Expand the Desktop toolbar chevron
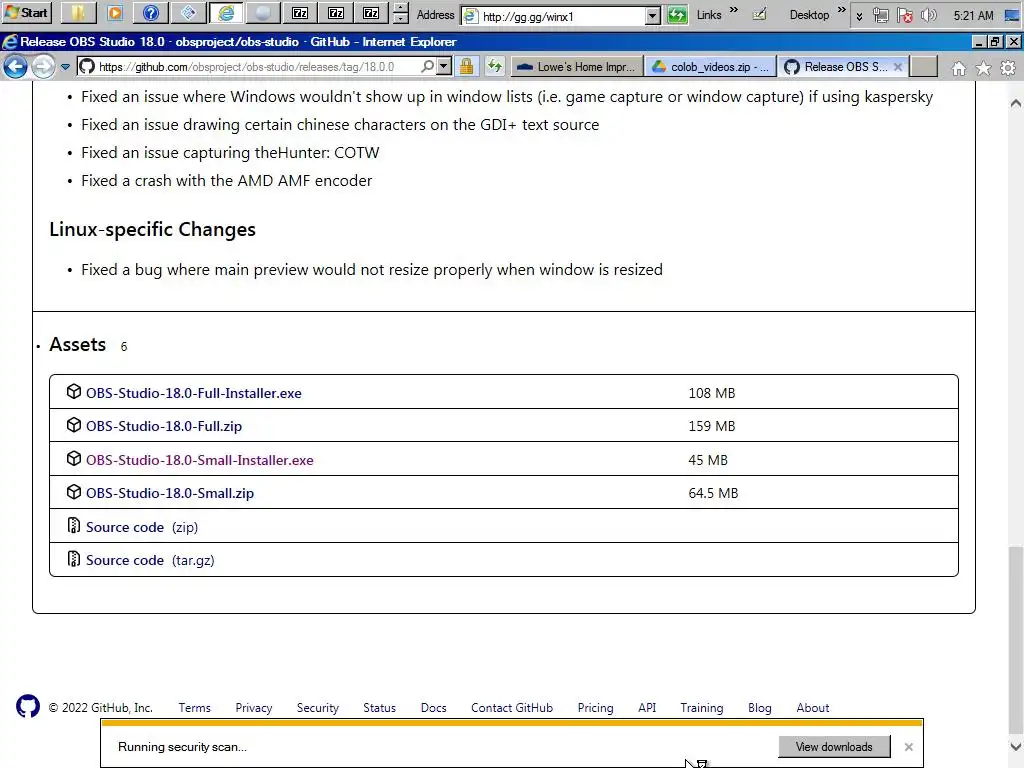Viewport: 1024px width, 768px height. tap(842, 10)
